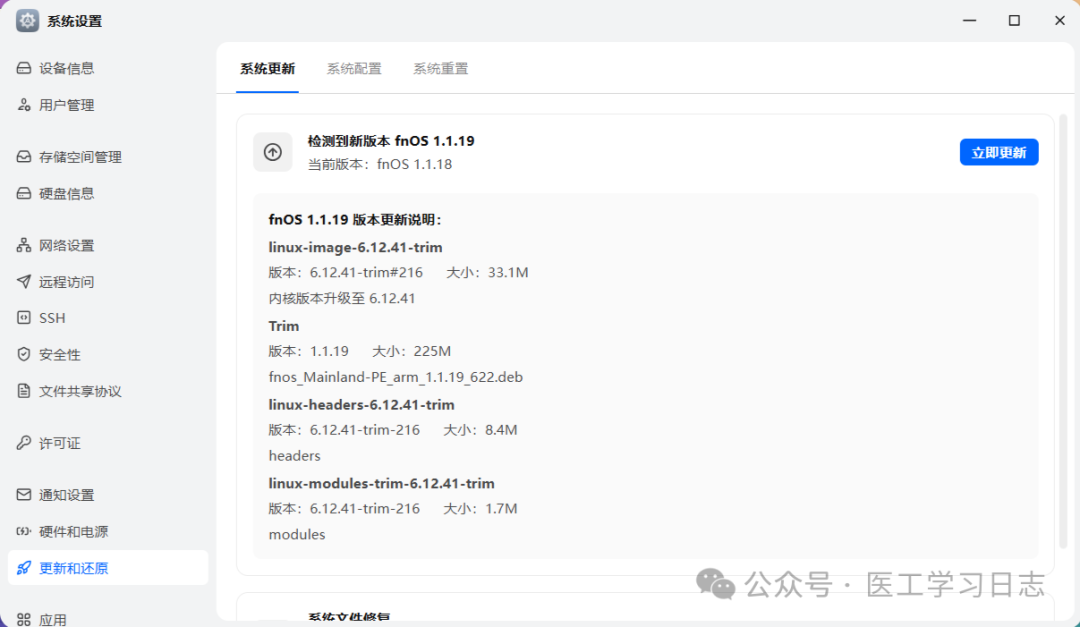The width and height of the screenshot is (1080, 627).
Task: Open the 许可证 license page
Action: click(56, 442)
